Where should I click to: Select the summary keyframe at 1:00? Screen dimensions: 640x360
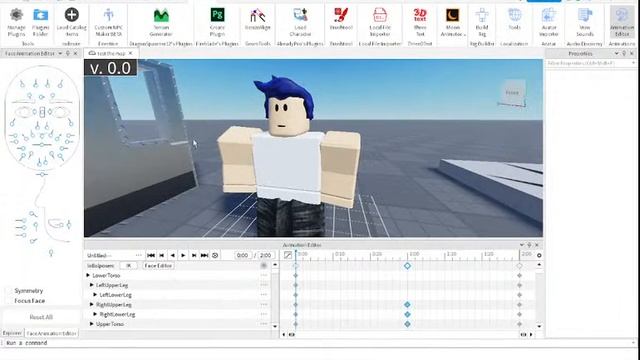click(x=407, y=266)
